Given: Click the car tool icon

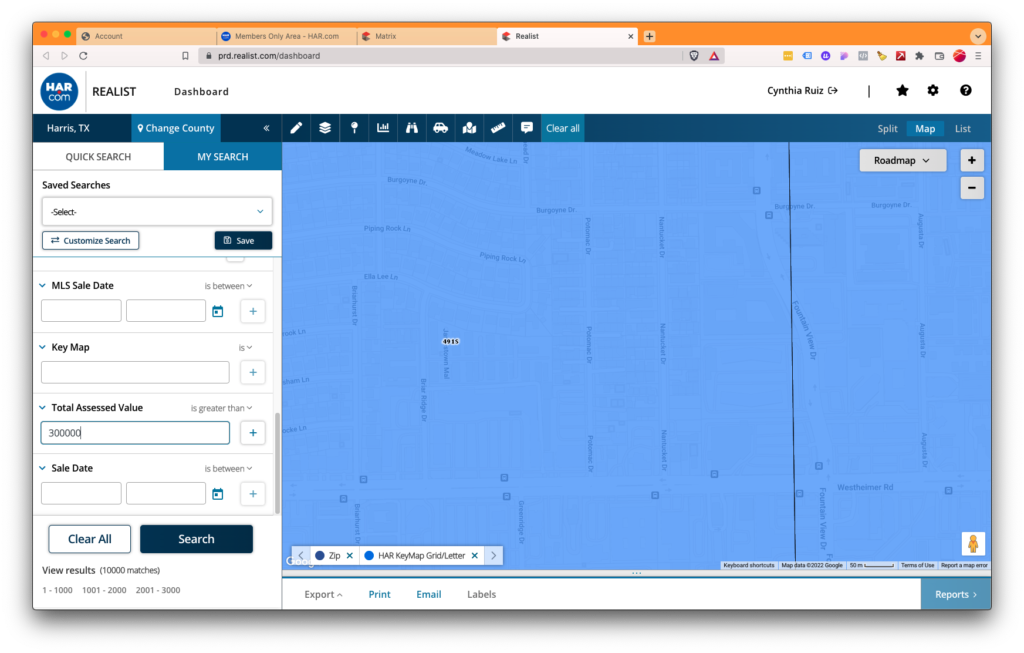Looking at the screenshot, I should (x=441, y=128).
